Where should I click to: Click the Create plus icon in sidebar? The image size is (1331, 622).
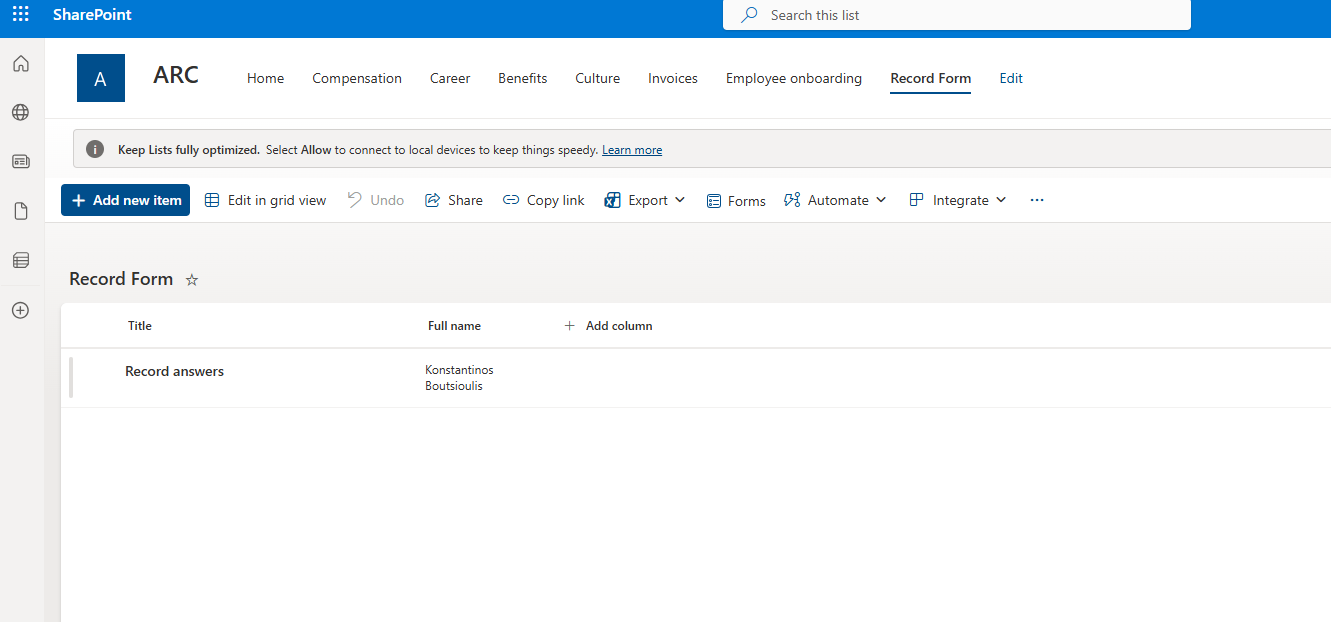20,310
